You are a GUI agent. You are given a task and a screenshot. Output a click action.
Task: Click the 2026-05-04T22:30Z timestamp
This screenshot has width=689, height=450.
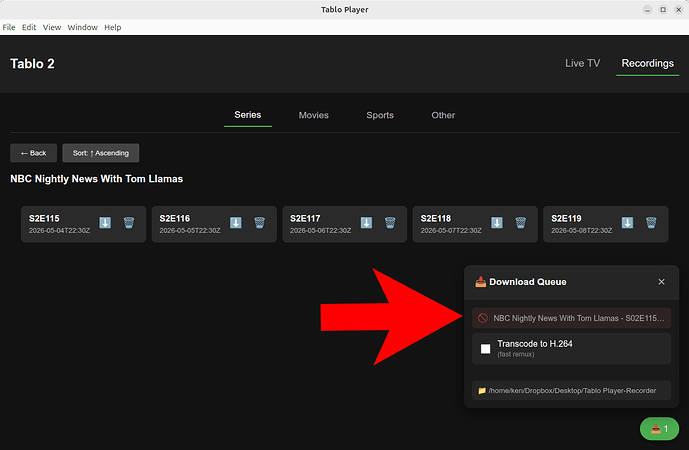(x=59, y=230)
